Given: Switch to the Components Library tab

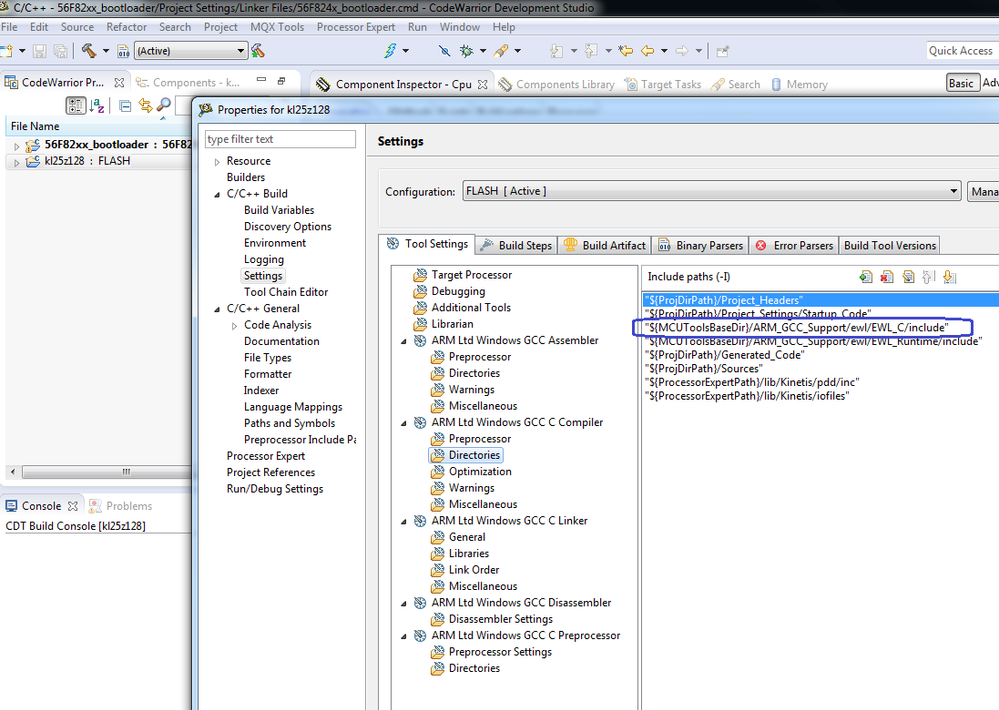Looking at the screenshot, I should click(556, 84).
